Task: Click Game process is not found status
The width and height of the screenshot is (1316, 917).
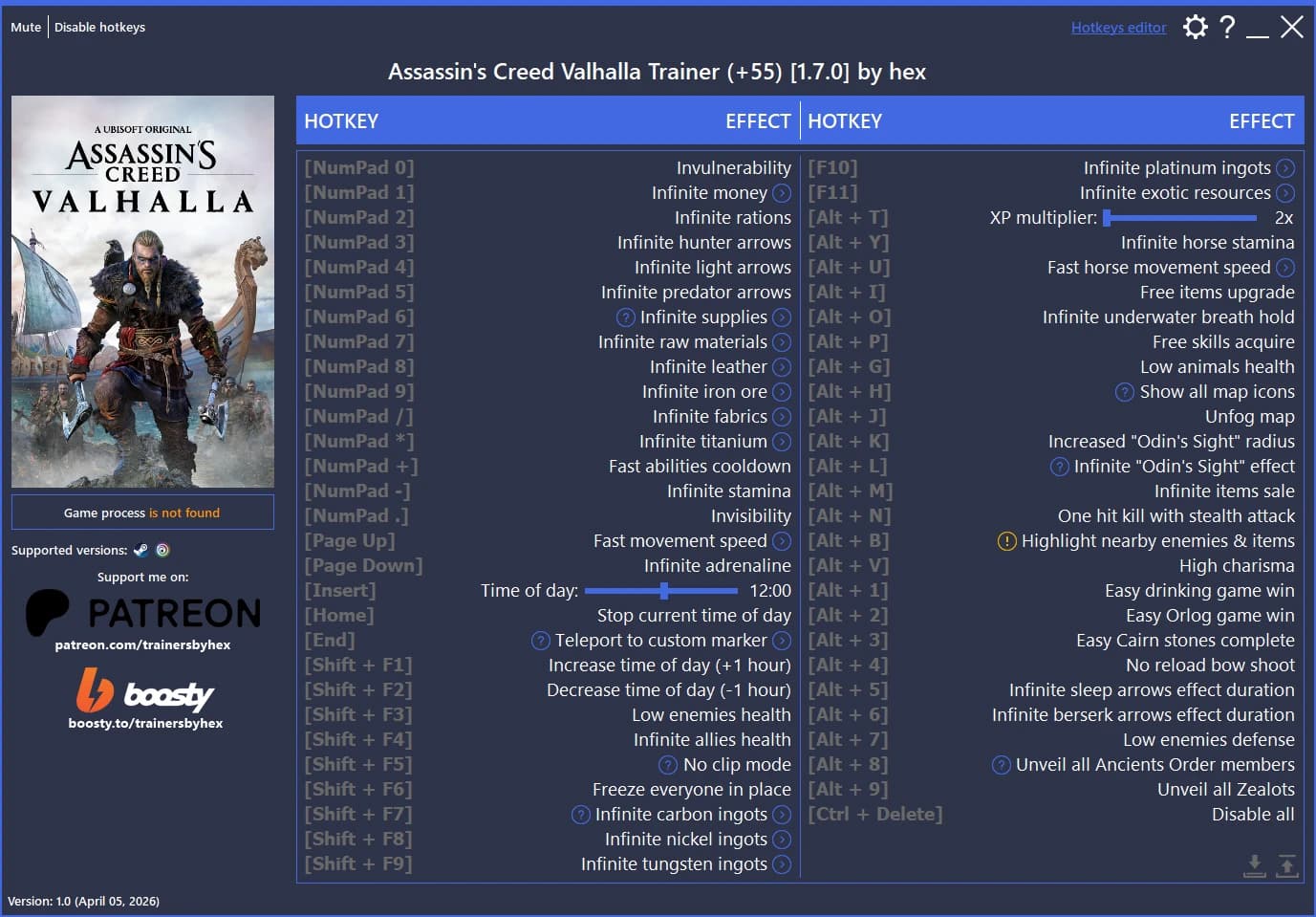Action: [x=142, y=513]
